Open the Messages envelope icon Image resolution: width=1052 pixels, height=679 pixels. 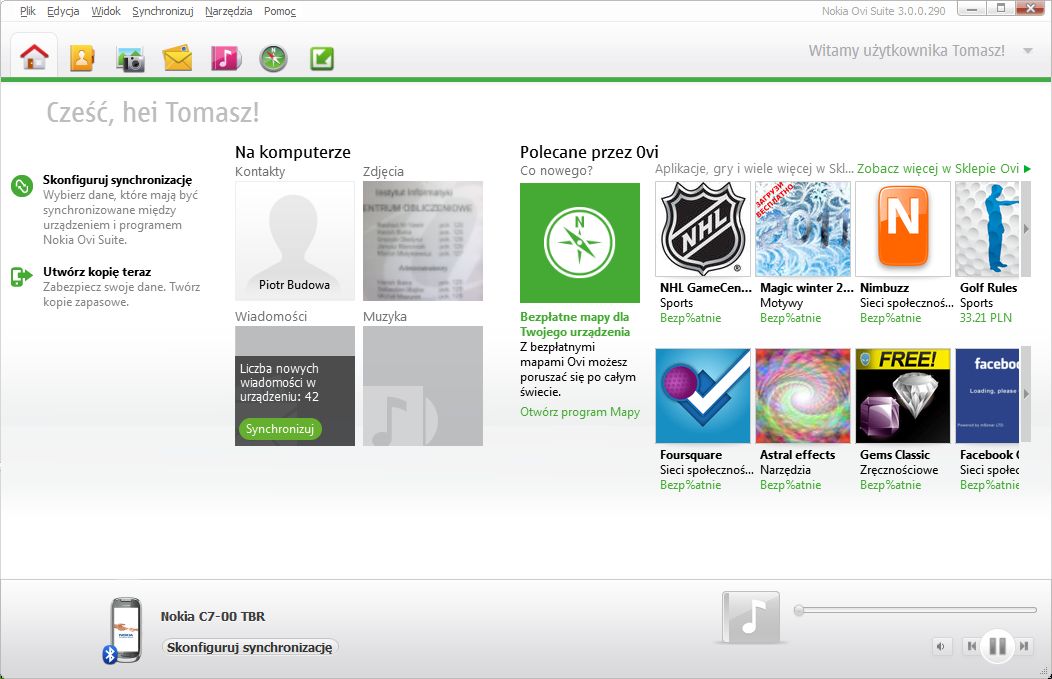(178, 59)
